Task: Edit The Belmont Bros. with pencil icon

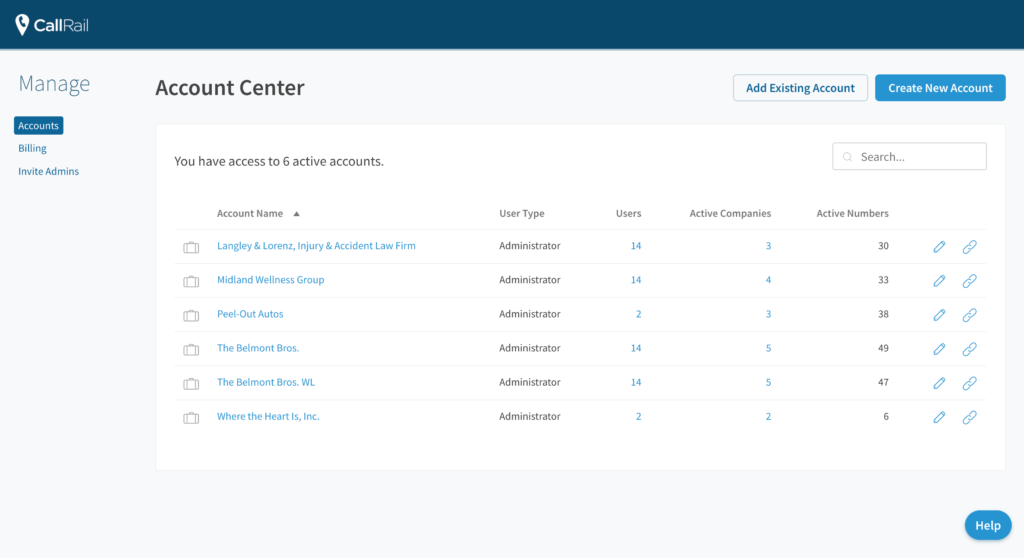Action: [939, 348]
